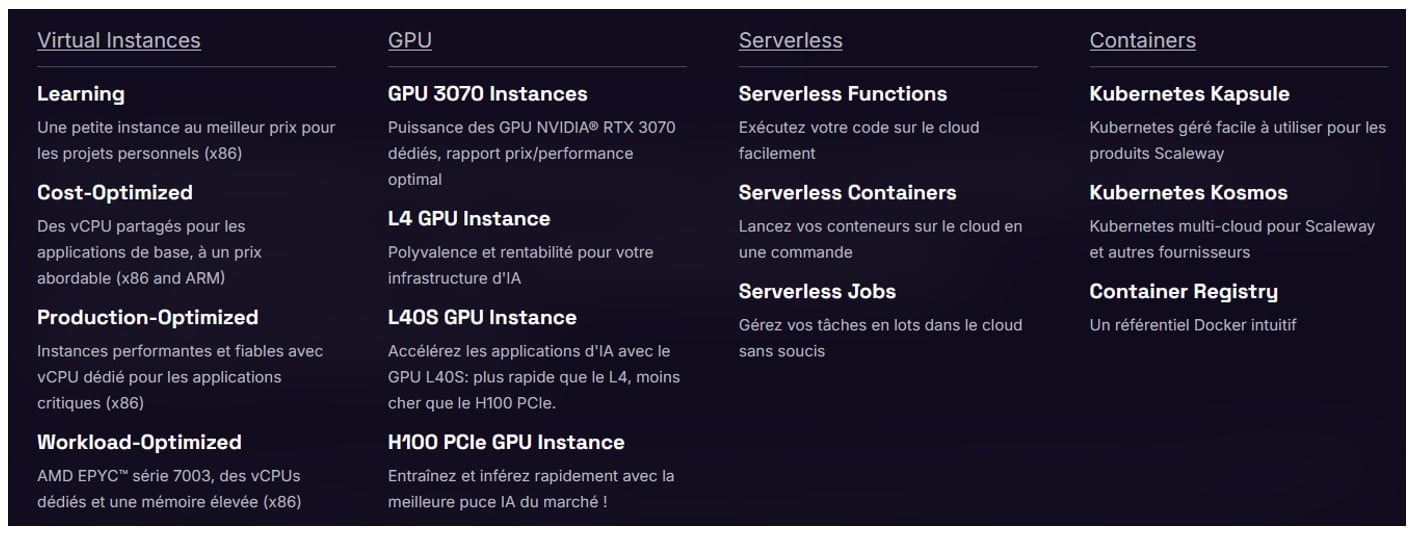The height and width of the screenshot is (540, 1412).
Task: Click the L4 GPU Instance item
Action: (469, 219)
